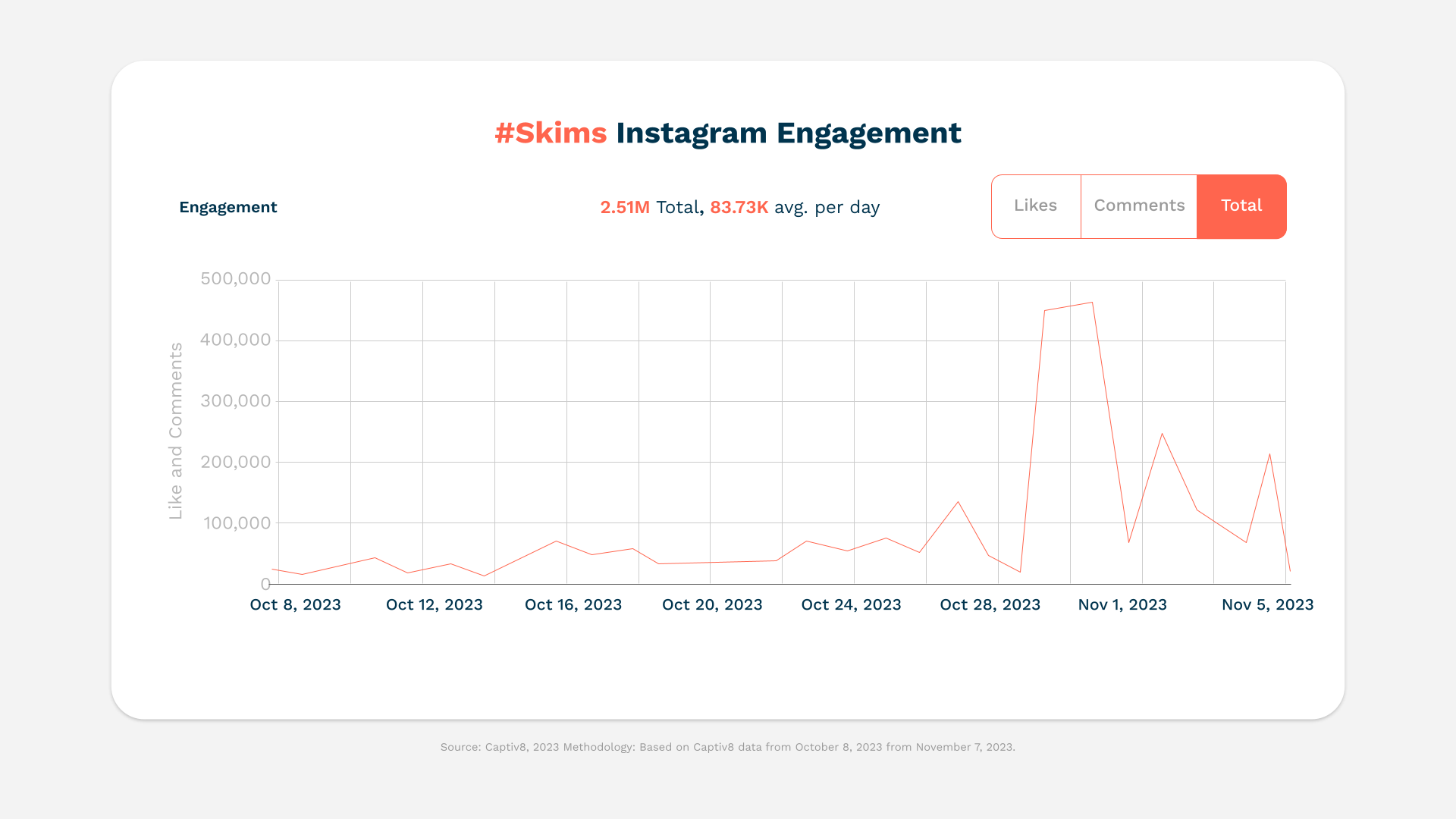Switch to the Comments view
The width and height of the screenshot is (1456, 819).
1138,206
